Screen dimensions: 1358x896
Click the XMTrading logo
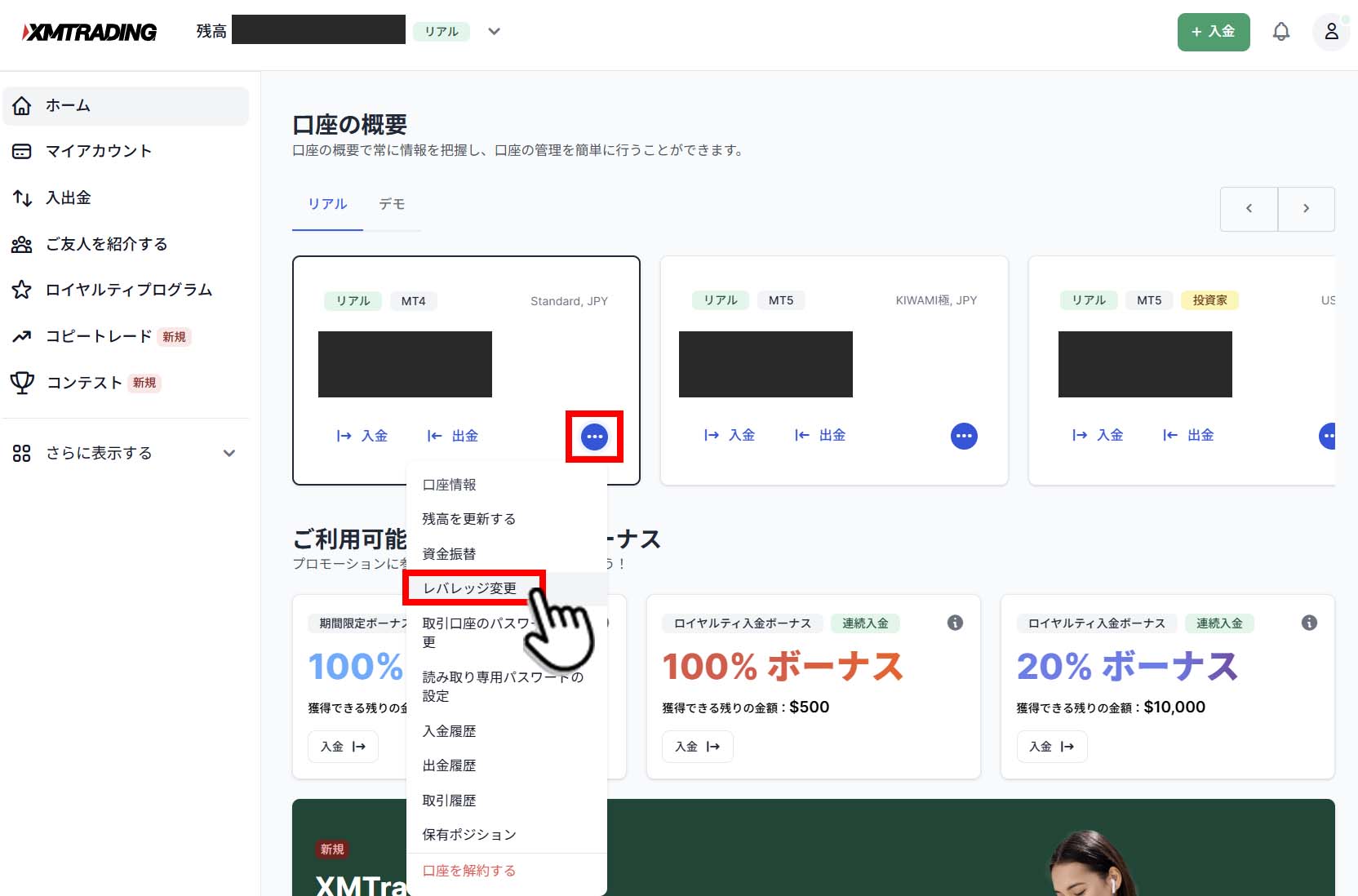point(89,32)
